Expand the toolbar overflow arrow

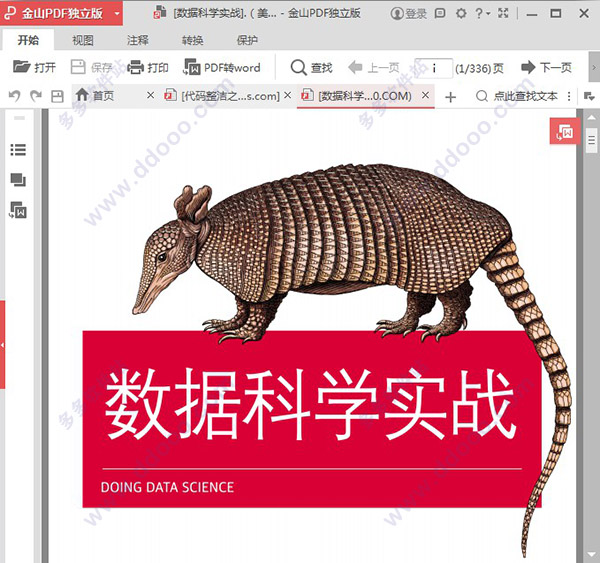coord(593,68)
